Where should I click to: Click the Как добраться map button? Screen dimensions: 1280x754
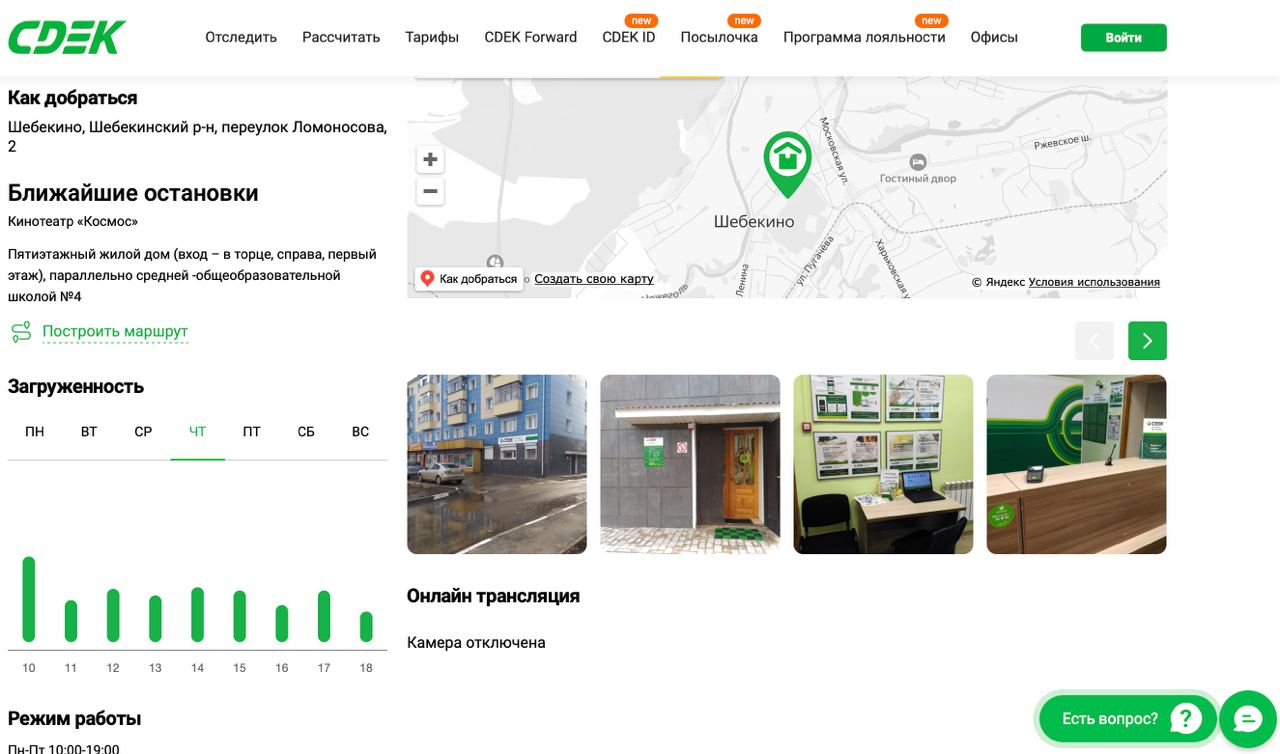[469, 279]
